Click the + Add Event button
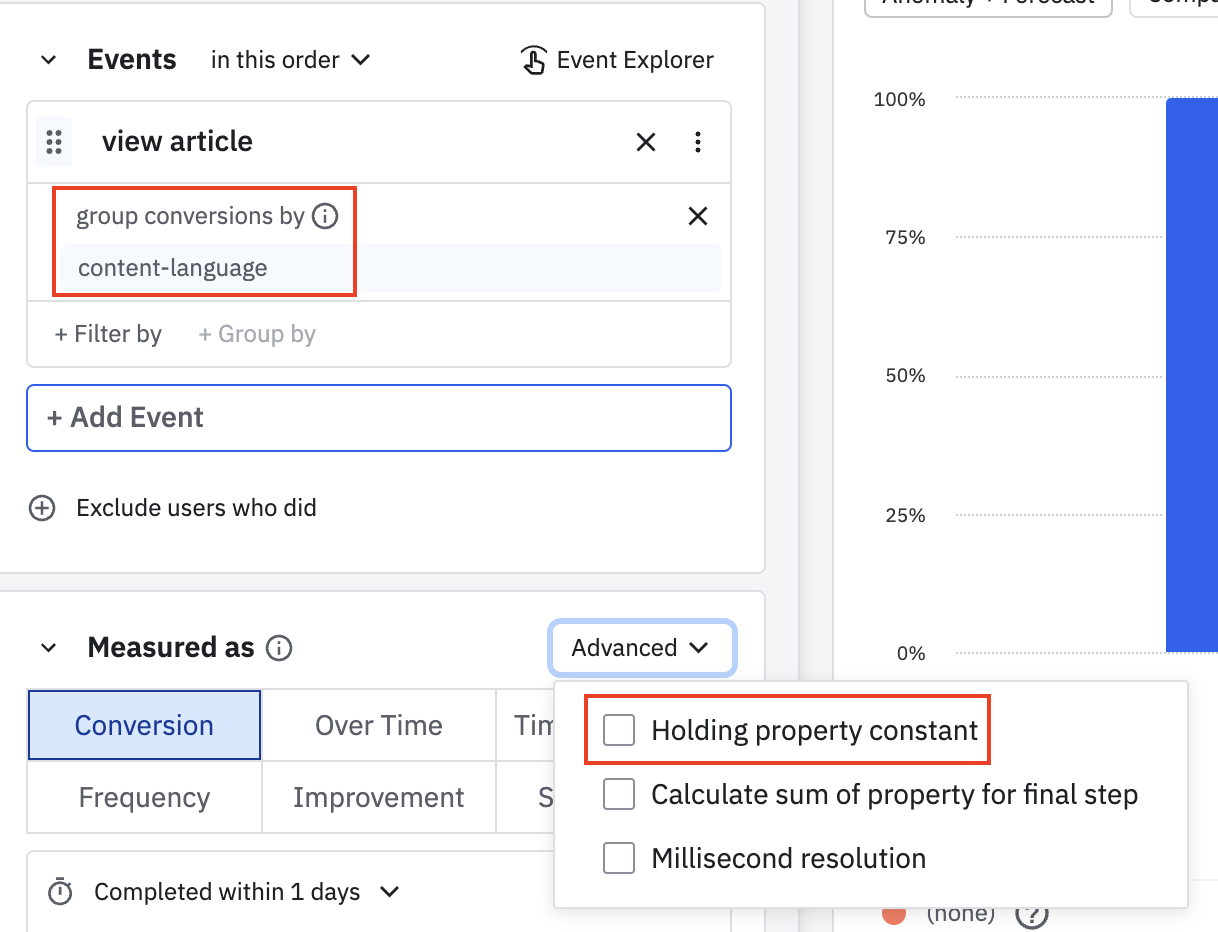This screenshot has height=932, width=1218. (x=378, y=417)
